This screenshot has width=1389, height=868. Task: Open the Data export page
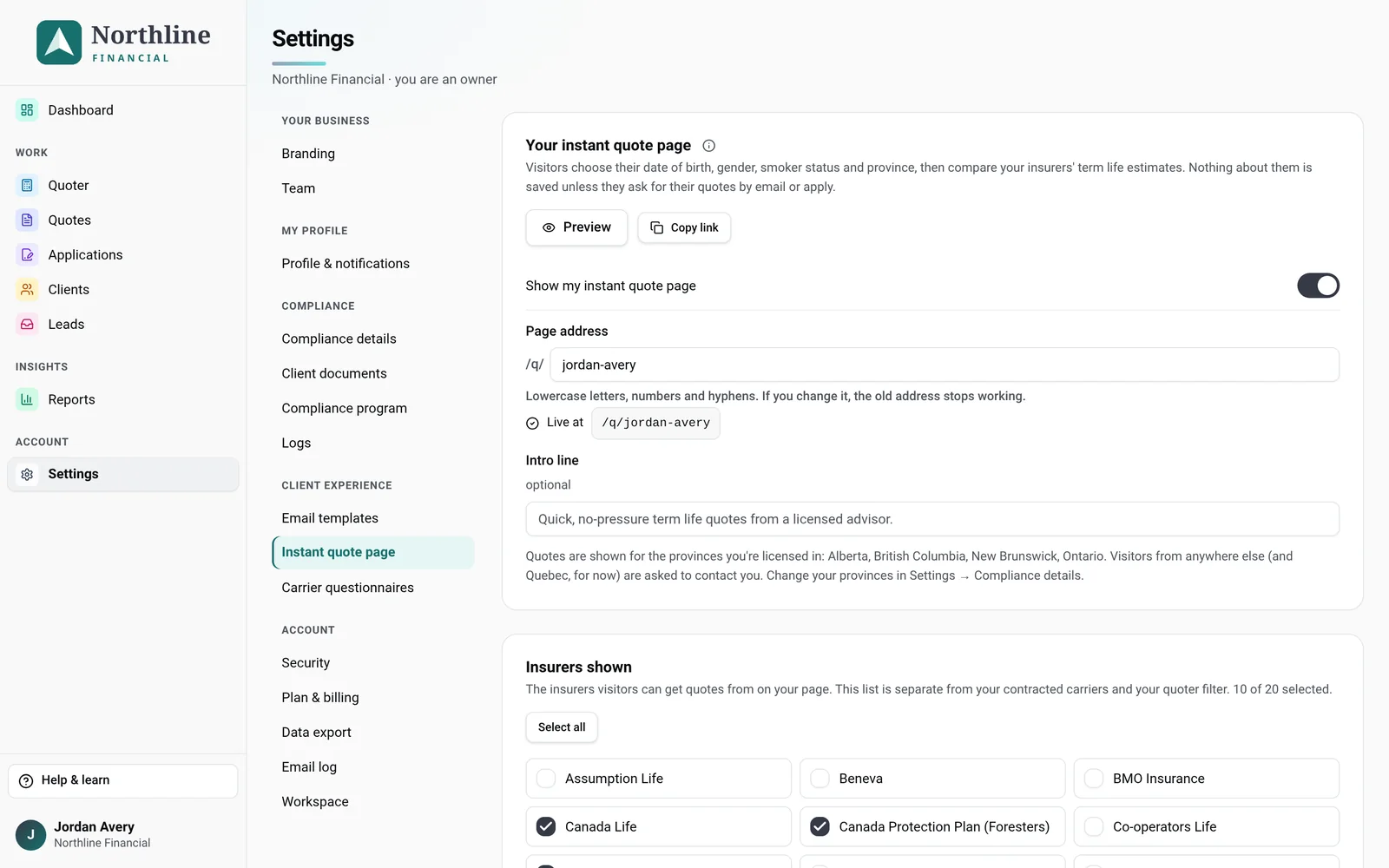tap(373, 733)
